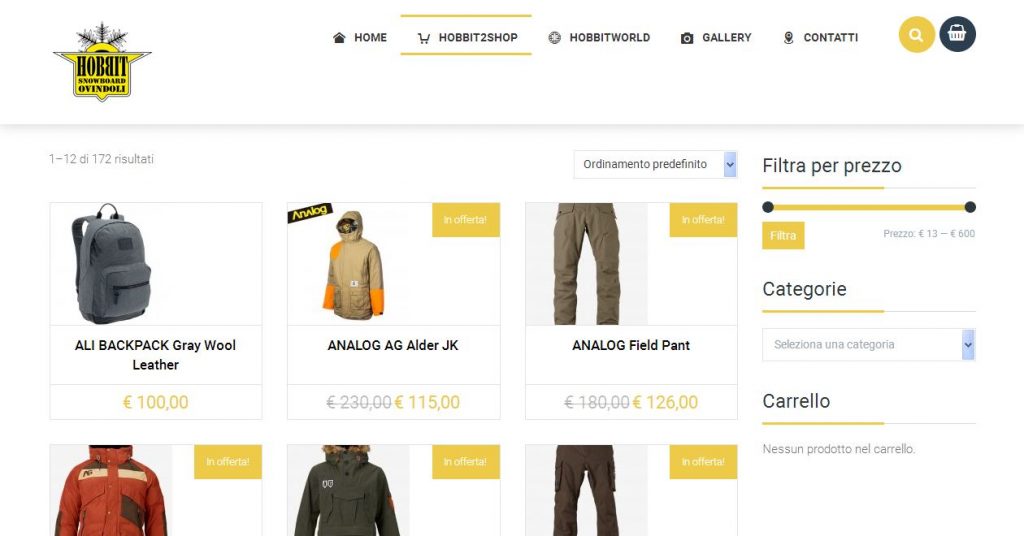Open the shopping basket icon
Screen dimensions: 1024x536
[x=957, y=34]
